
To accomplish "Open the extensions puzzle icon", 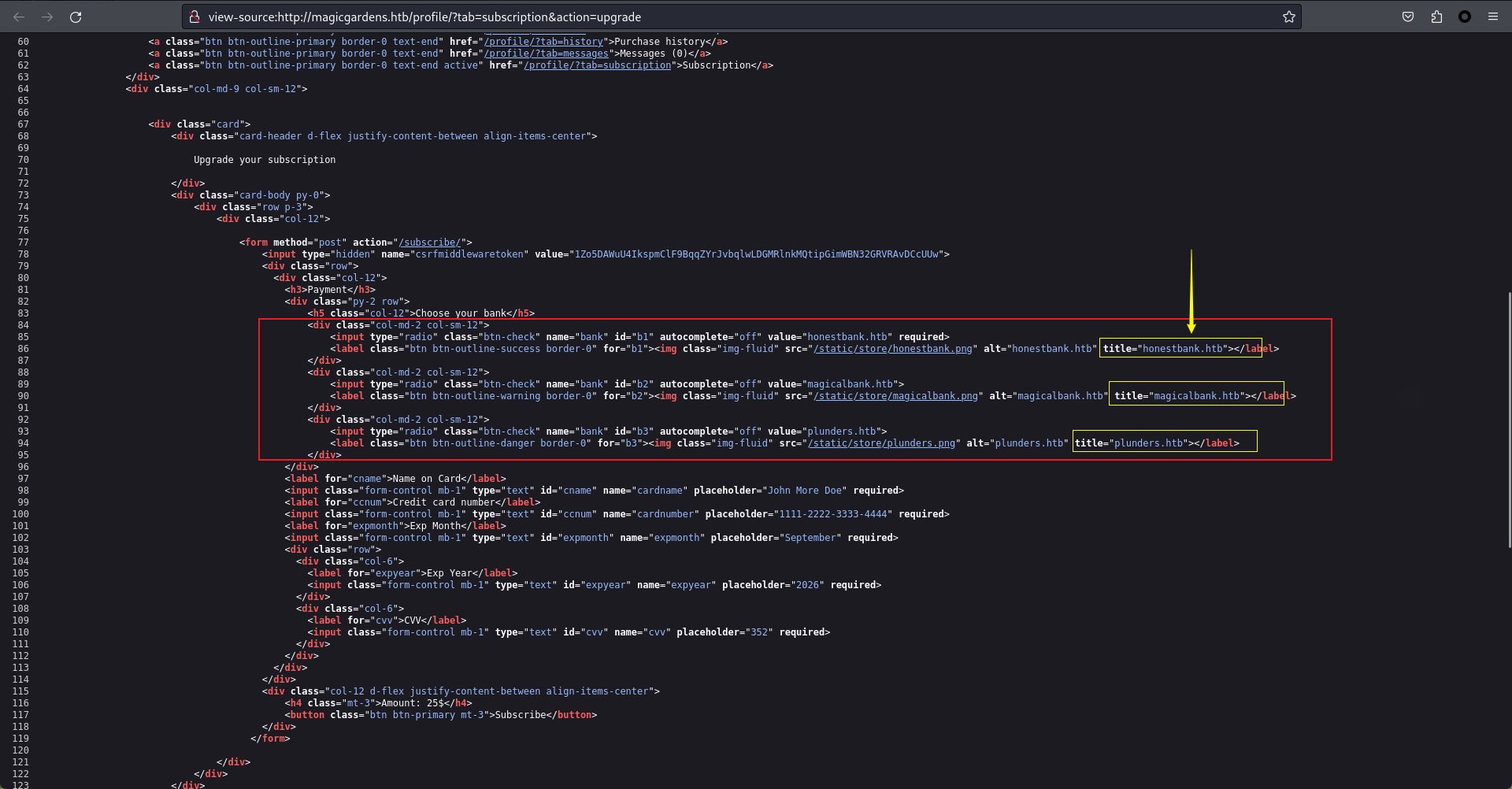I will pos(1436,17).
